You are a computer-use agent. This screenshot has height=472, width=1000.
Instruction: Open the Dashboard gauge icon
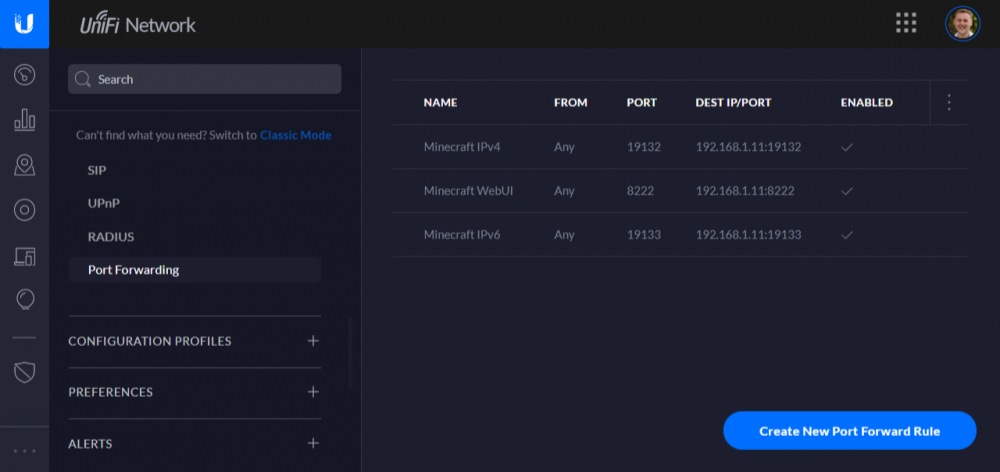click(24, 75)
